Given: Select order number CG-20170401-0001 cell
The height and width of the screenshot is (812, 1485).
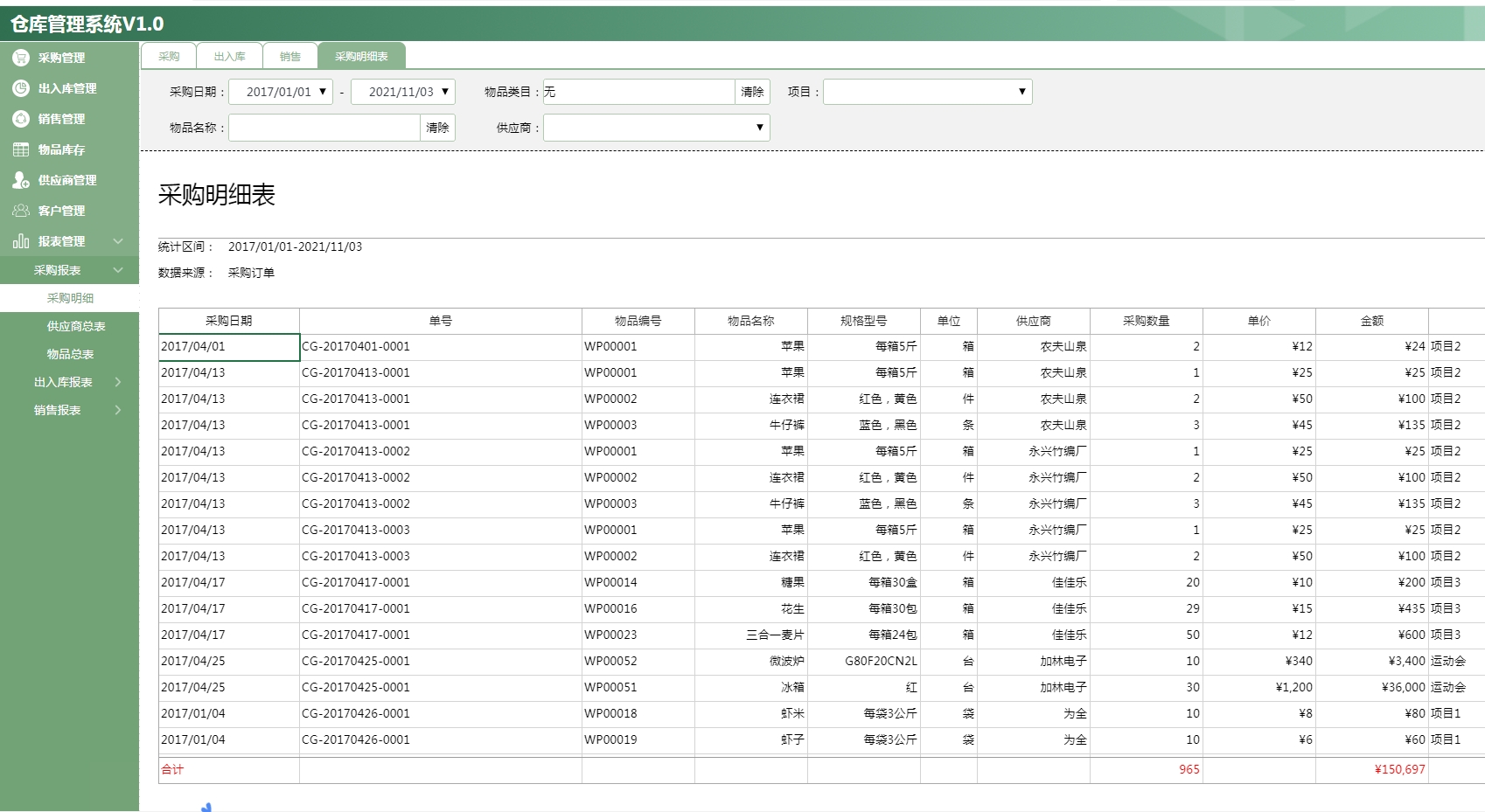Looking at the screenshot, I should pyautogui.click(x=441, y=347).
